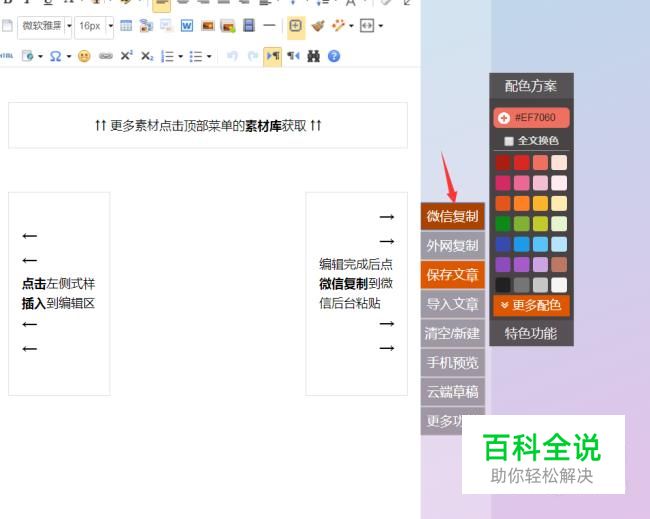Apply auto typeset magic wand
The width and height of the screenshot is (650, 519).
338,26
